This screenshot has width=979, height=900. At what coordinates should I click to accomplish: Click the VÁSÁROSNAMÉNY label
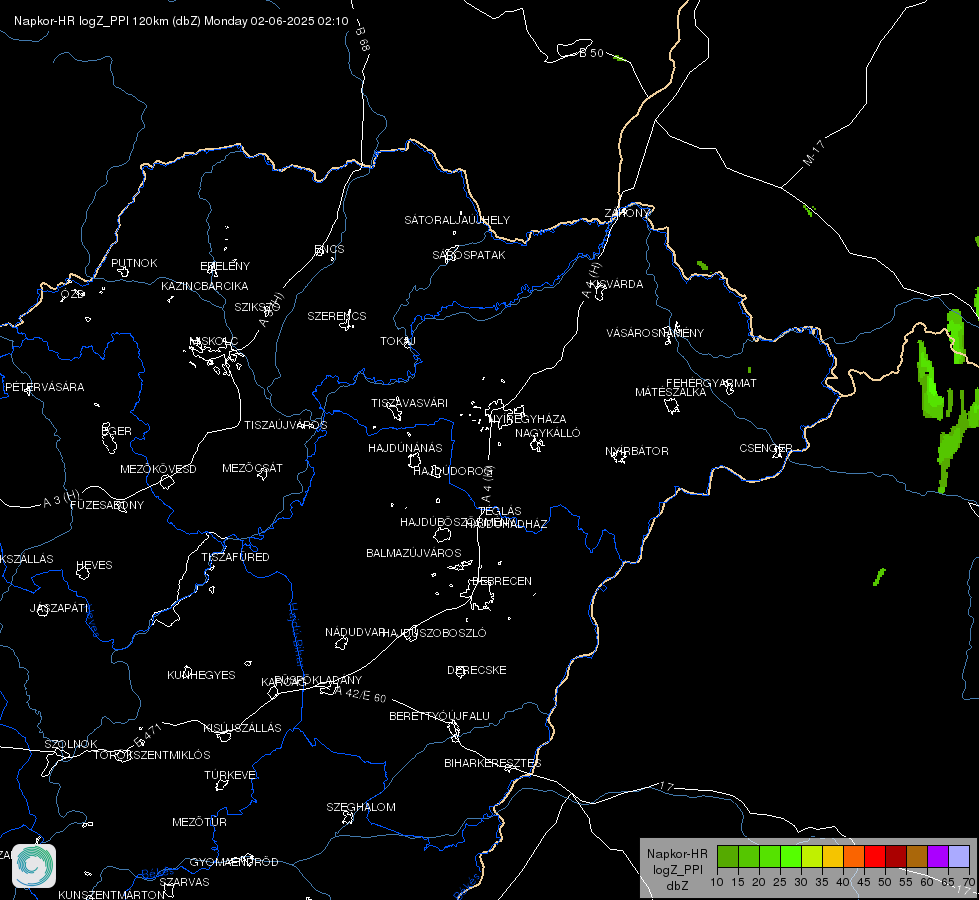pyautogui.click(x=655, y=333)
